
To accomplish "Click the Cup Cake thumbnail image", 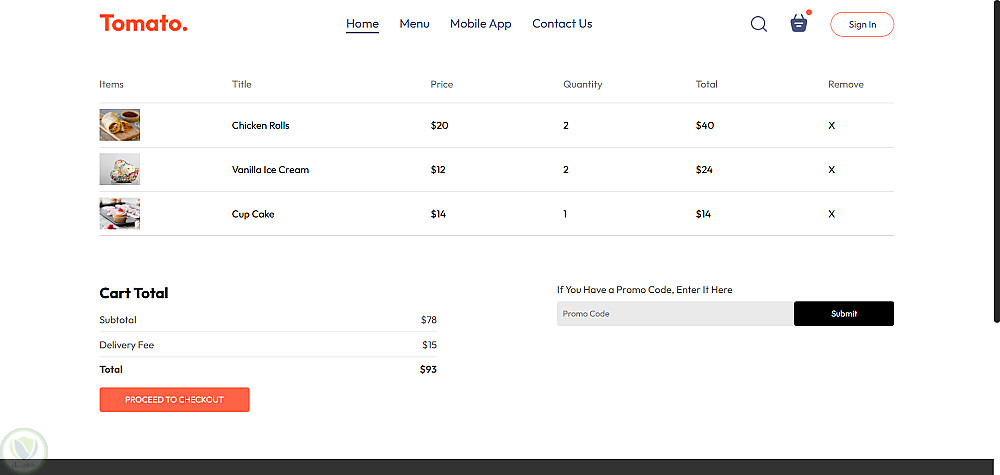I will tap(119, 214).
